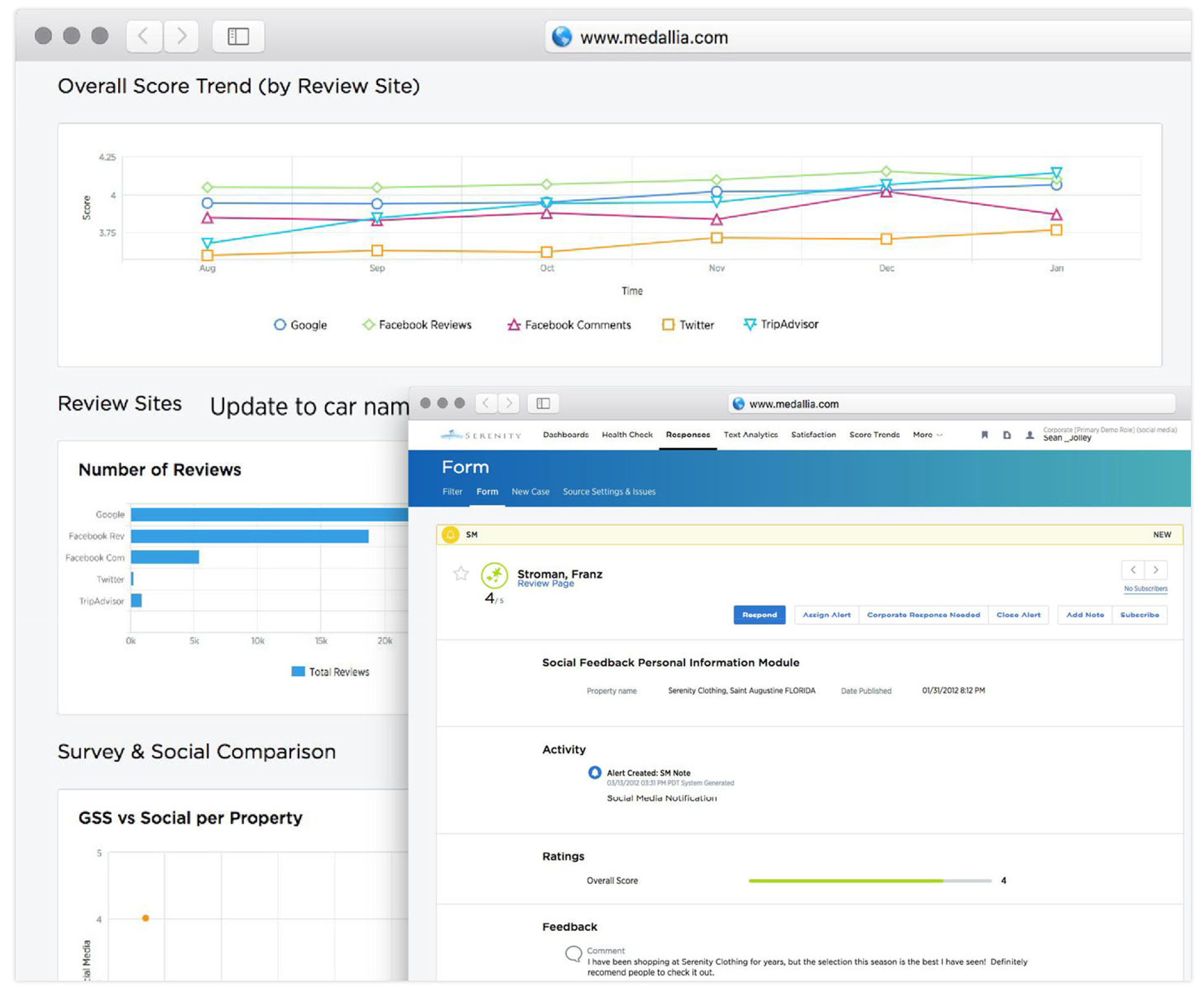
Task: Expand the More dropdown menu
Action: (927, 435)
